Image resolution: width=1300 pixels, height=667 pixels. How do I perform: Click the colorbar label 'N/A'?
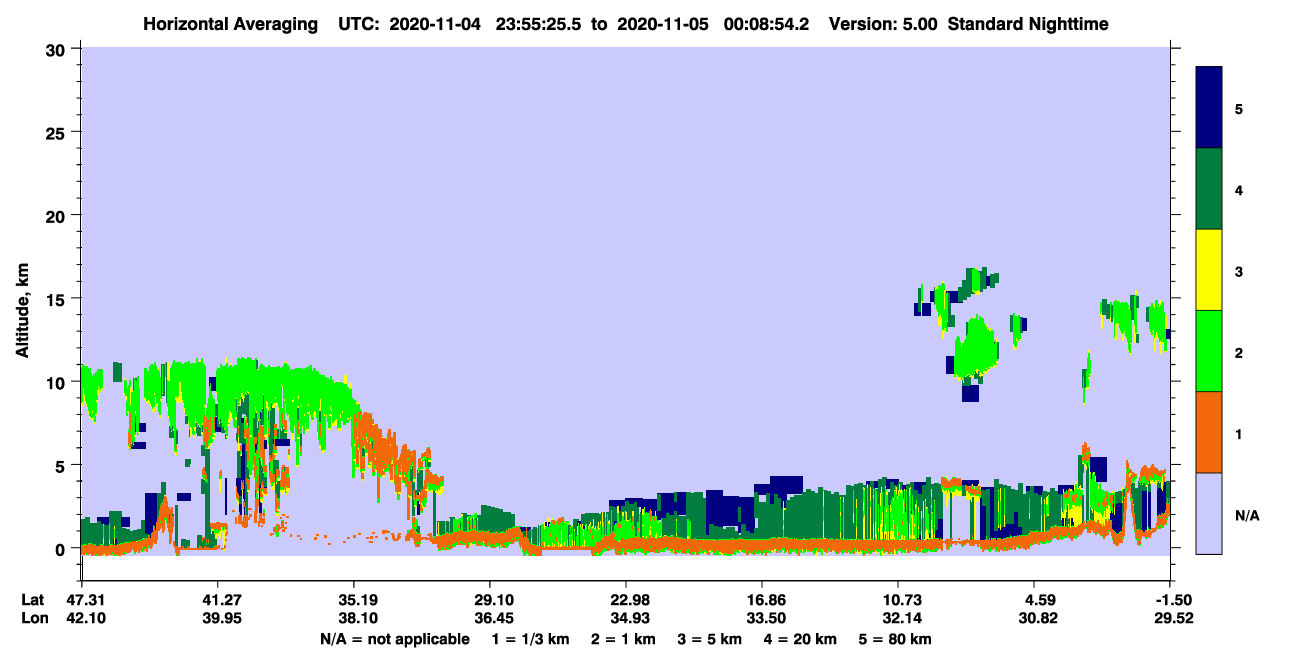pyautogui.click(x=1247, y=516)
